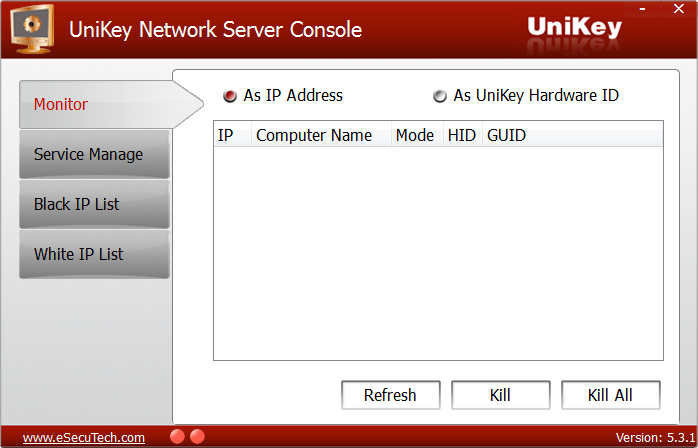Click the UniKey logo in header
This screenshot has height=448, width=698.
574,28
